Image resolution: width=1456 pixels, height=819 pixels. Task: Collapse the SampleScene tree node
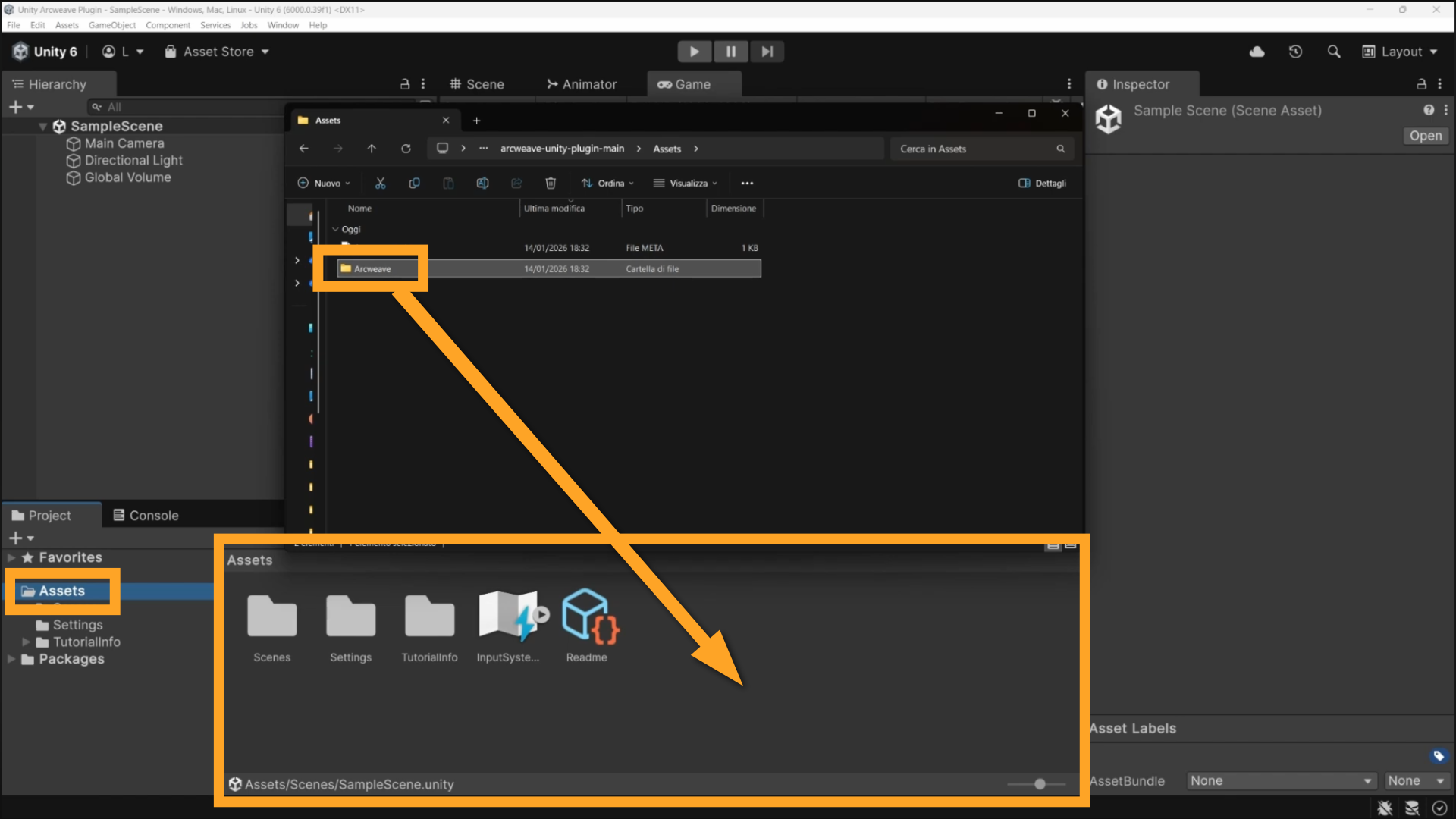pyautogui.click(x=43, y=127)
